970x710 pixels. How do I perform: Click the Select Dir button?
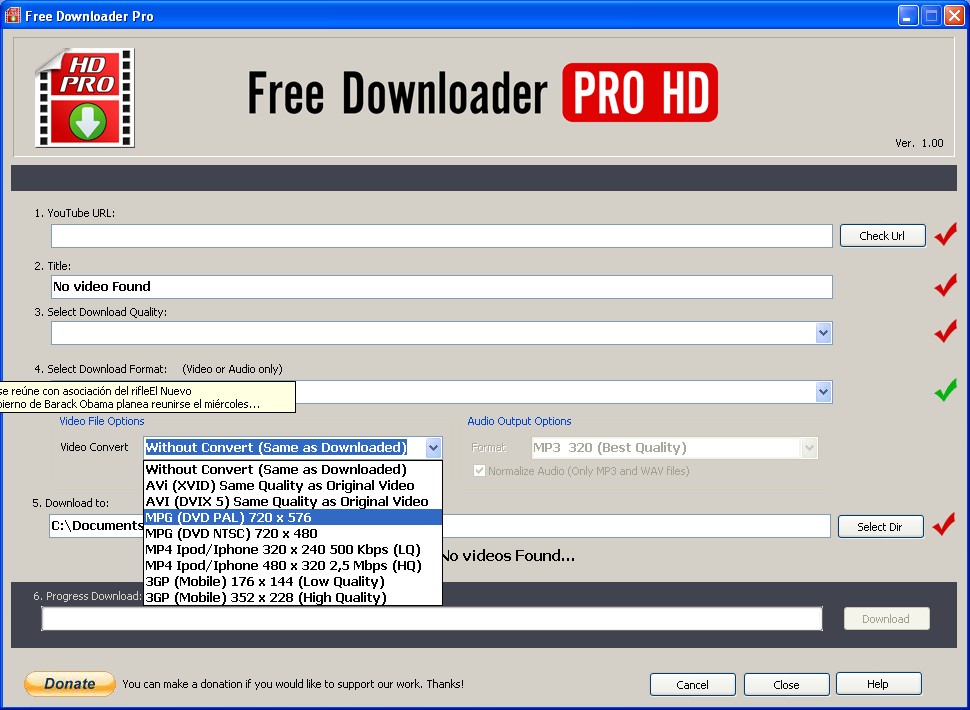tap(880, 527)
